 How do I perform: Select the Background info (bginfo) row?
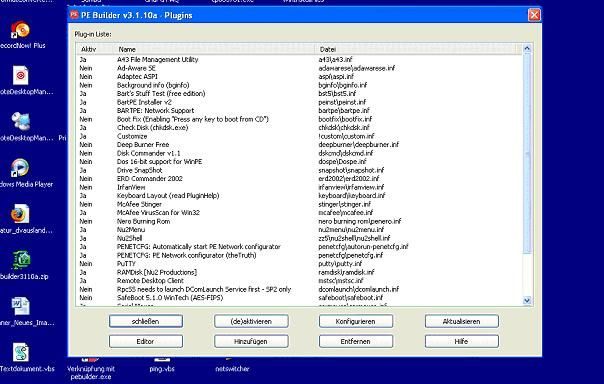click(x=299, y=85)
